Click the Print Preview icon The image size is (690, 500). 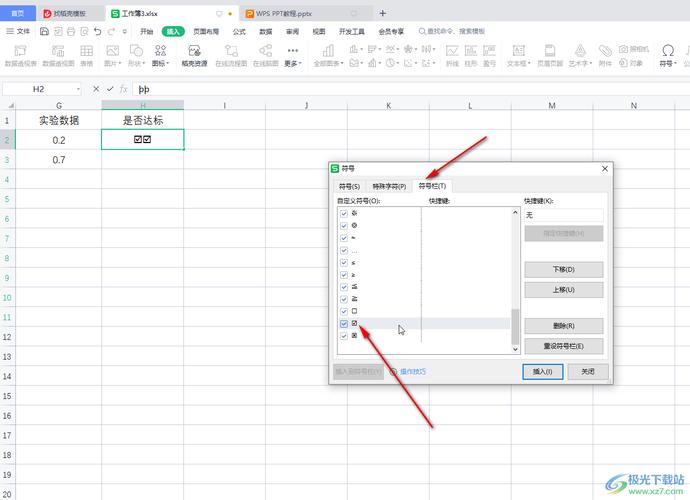point(84,31)
